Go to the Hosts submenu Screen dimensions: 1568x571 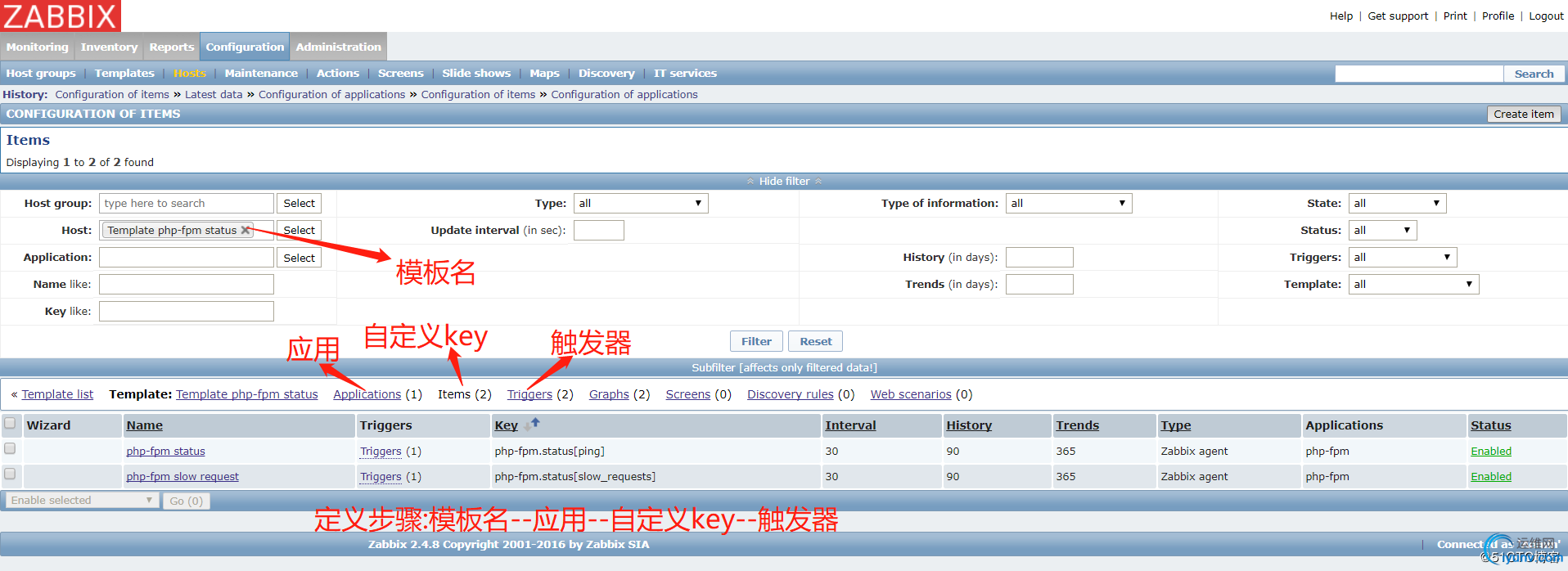click(190, 73)
